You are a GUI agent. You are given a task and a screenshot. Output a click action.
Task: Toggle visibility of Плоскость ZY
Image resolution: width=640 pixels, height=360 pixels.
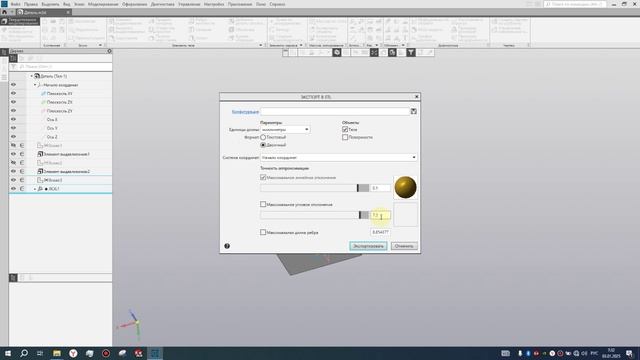click(13, 111)
